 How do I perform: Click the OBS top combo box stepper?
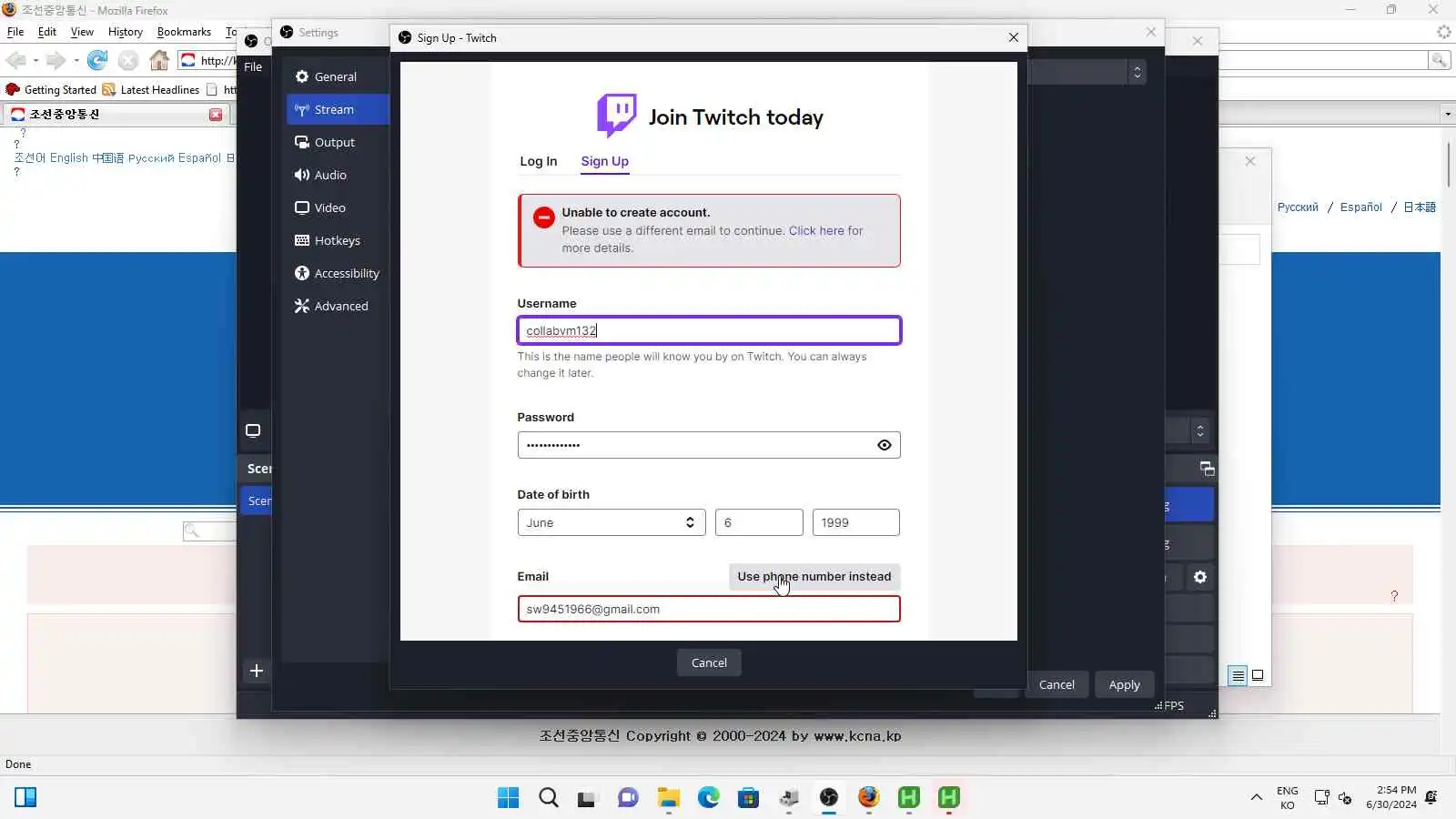pos(1137,72)
